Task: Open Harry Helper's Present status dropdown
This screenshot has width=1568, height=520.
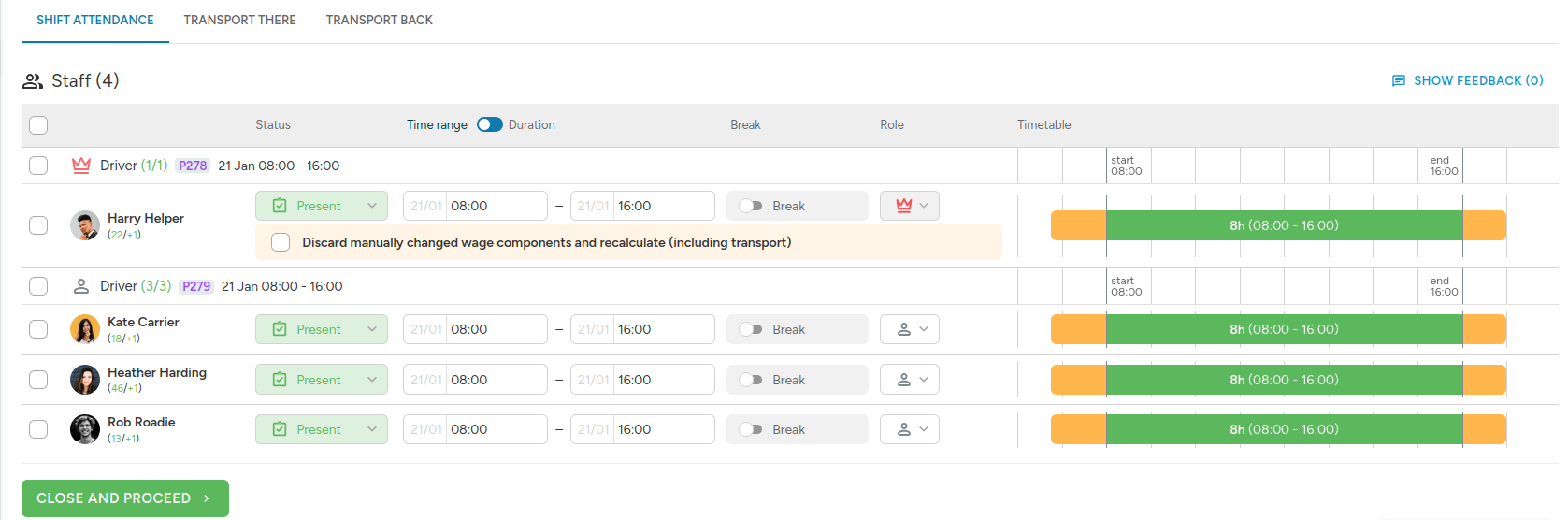Action: click(322, 206)
